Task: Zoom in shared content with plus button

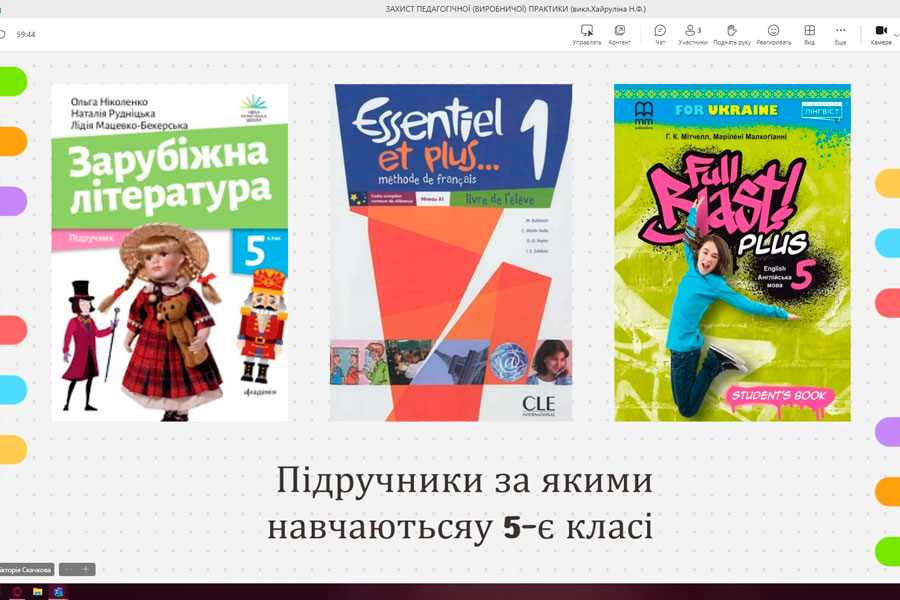Action: (87, 569)
